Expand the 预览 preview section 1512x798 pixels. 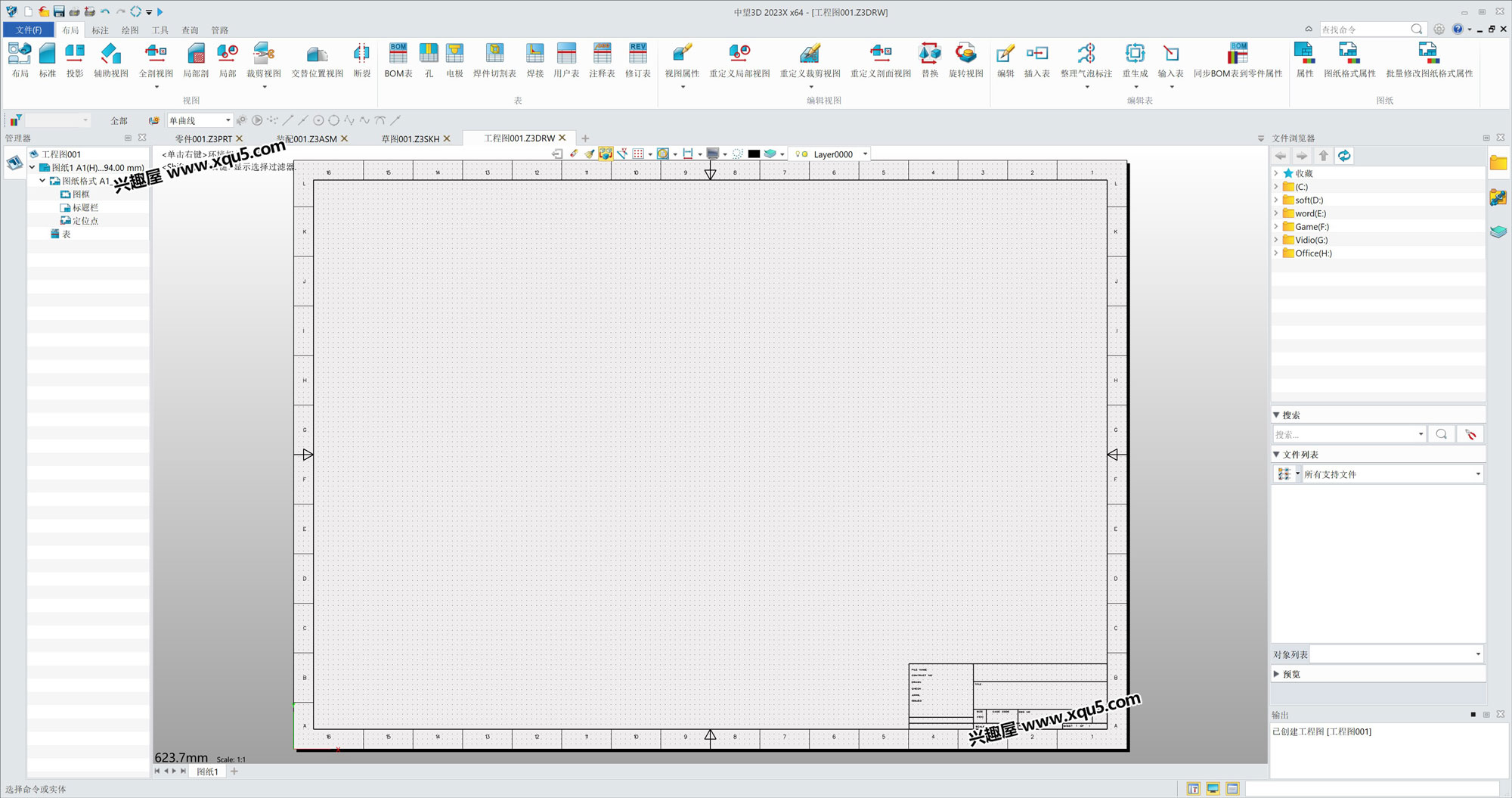pos(1276,674)
